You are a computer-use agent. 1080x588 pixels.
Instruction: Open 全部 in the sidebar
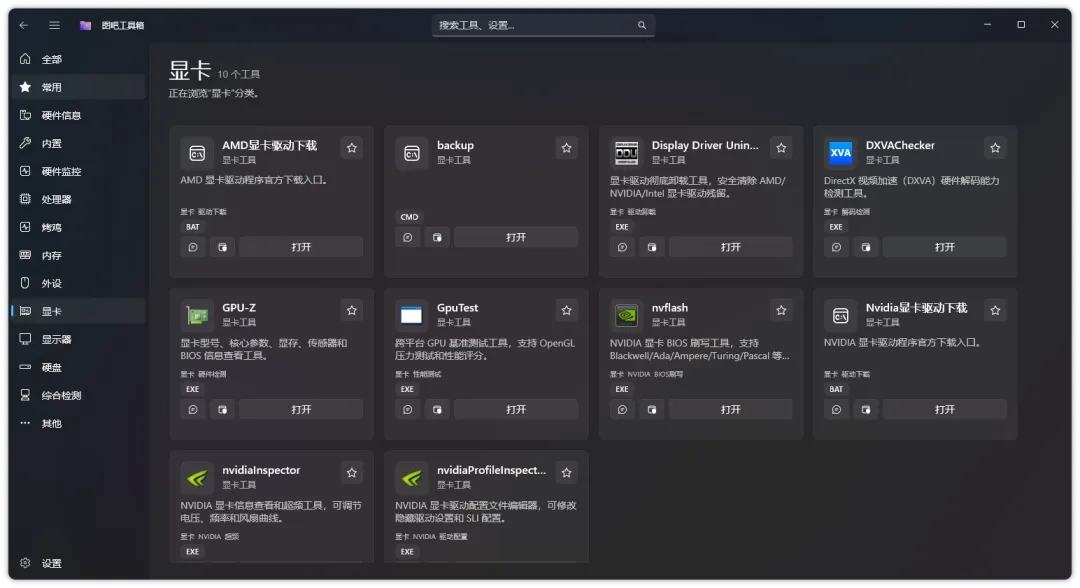tap(79, 59)
